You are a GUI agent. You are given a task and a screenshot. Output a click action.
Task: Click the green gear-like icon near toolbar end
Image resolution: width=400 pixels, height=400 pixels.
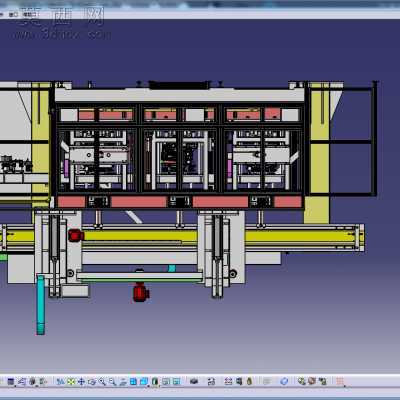(x=301, y=381)
